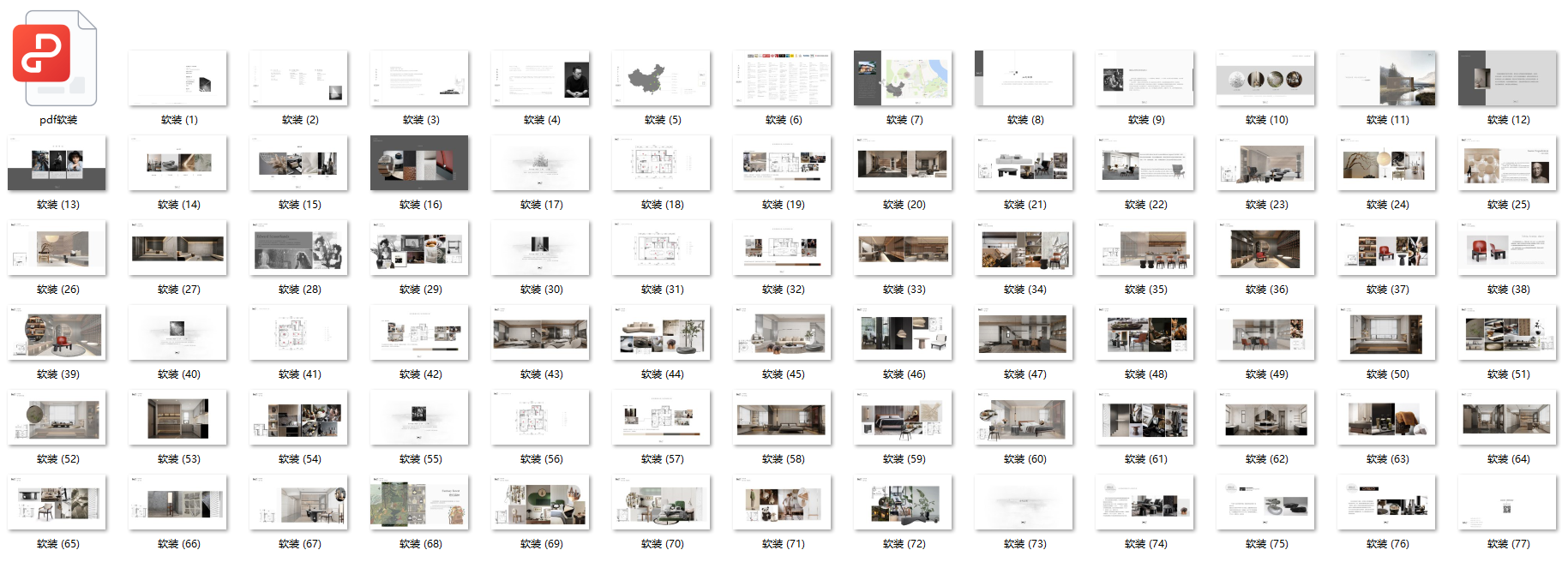Select the floor plan thumbnail 软装 (18)
This screenshot has height=562, width=1568.
point(661,163)
